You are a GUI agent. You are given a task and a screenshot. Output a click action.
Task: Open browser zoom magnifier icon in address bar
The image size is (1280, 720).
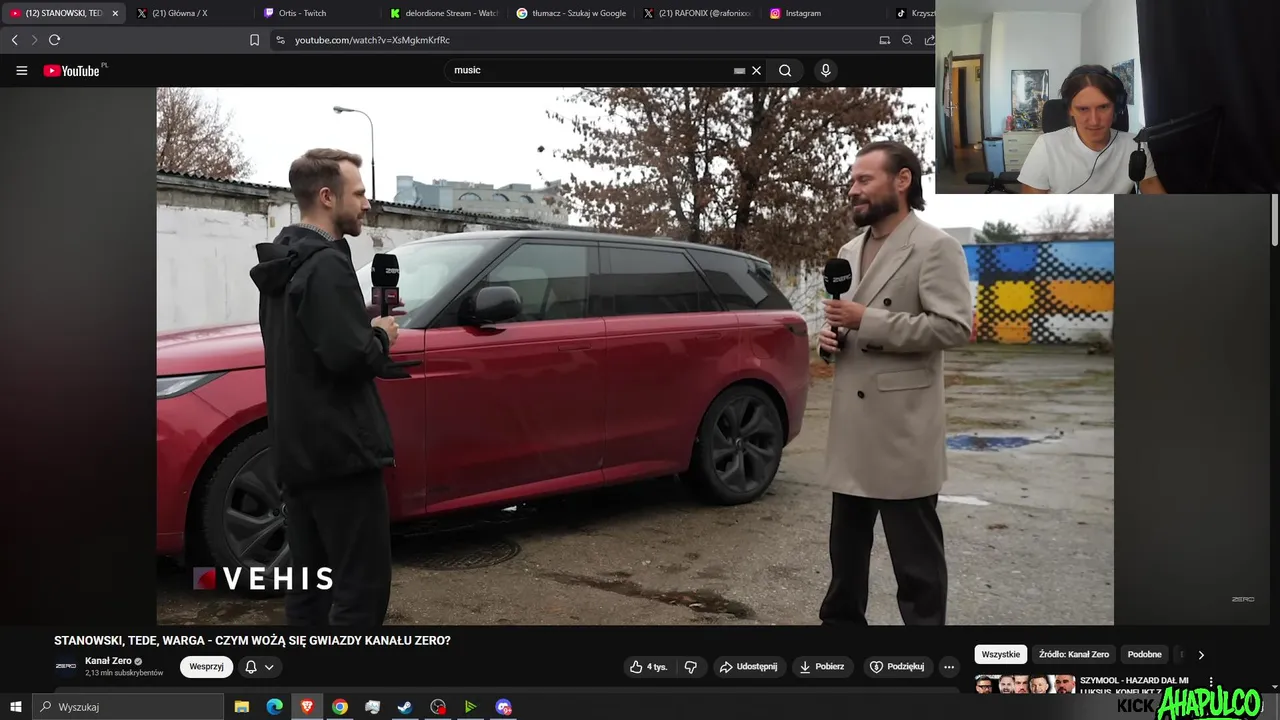coord(907,40)
